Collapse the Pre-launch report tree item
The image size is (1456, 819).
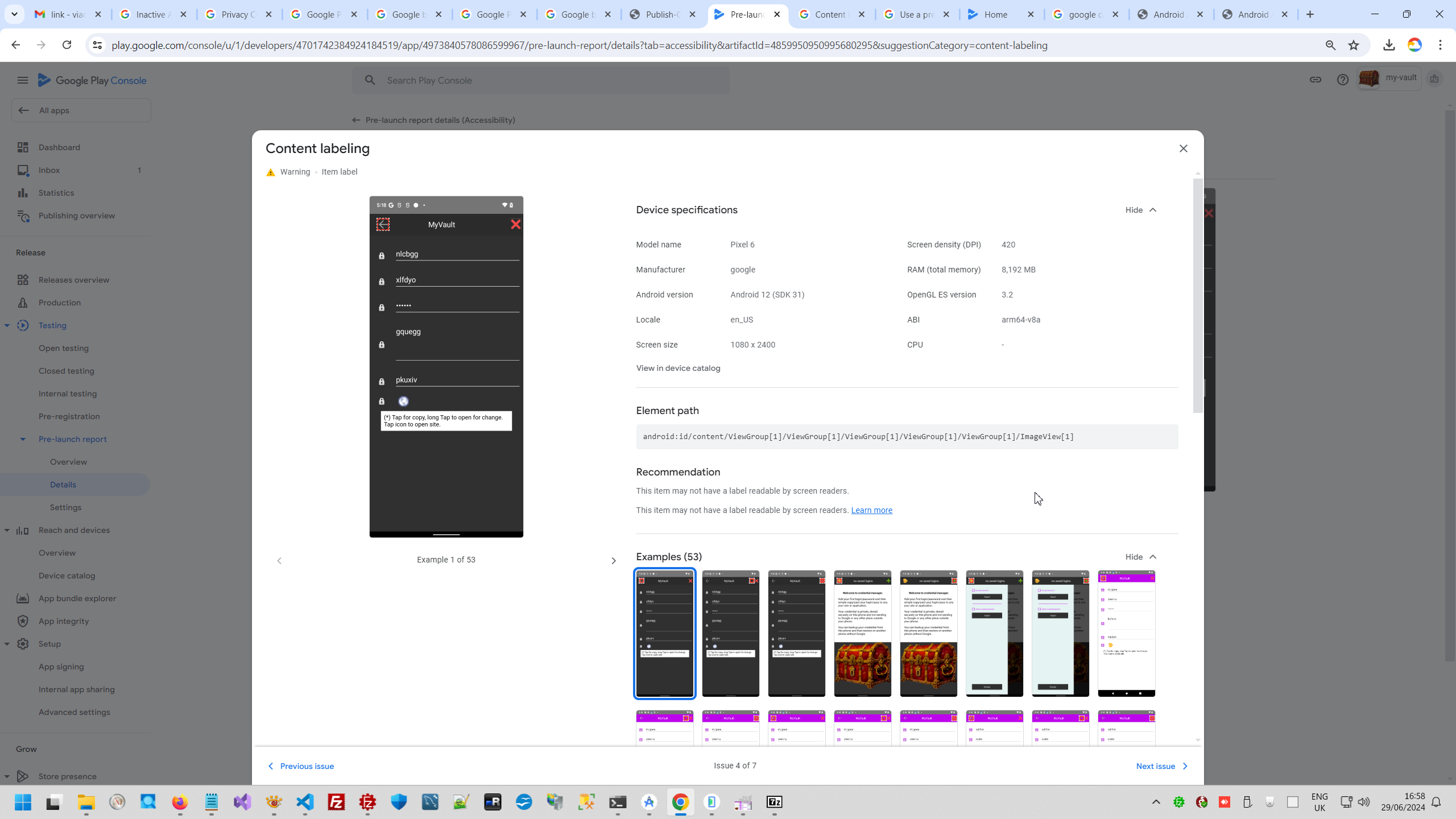23,439
